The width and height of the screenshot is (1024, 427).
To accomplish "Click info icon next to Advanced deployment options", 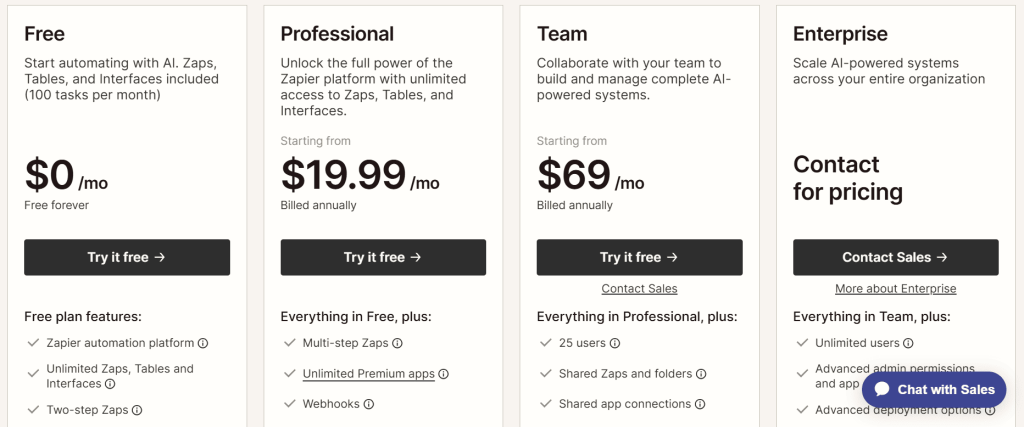I will 989,410.
